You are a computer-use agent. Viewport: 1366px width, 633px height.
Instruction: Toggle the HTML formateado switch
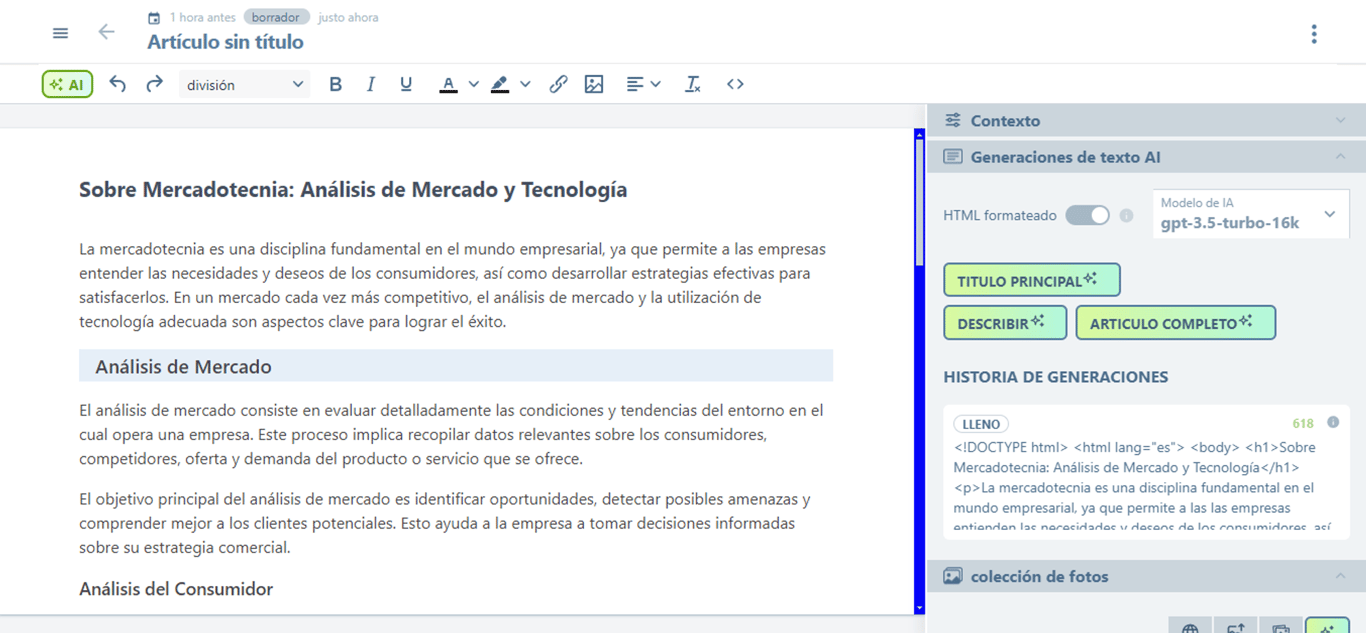coord(1087,215)
